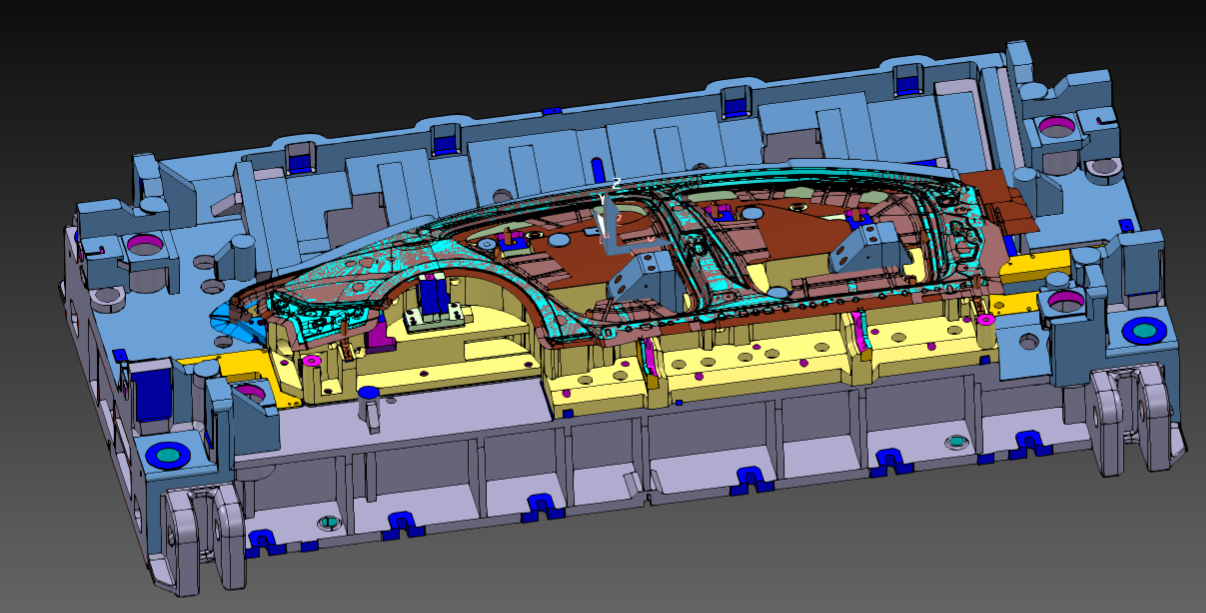Image resolution: width=1206 pixels, height=613 pixels.
Task: Select the magenta guide bushing at far-left corner
Action: coord(143,245)
